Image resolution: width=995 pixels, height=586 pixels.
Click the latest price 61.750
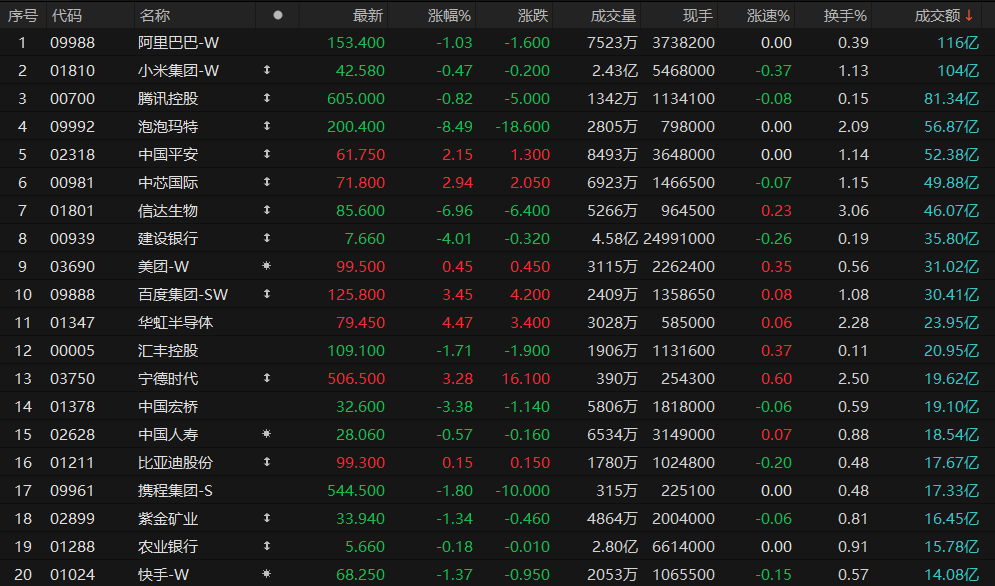(360, 154)
